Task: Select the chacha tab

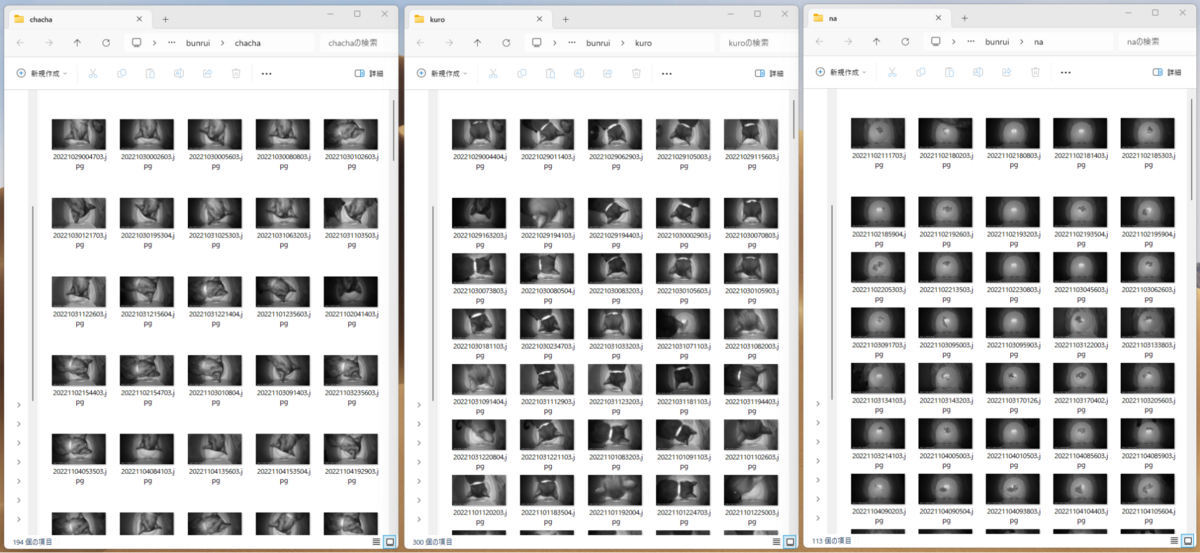Action: pos(78,18)
